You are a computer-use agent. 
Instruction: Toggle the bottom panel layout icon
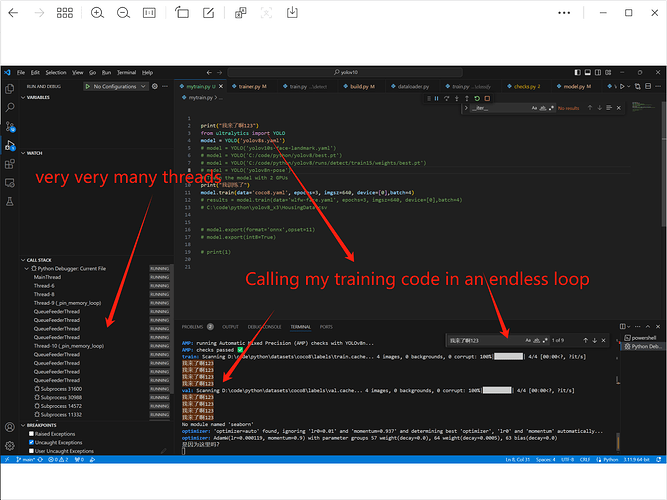point(587,72)
